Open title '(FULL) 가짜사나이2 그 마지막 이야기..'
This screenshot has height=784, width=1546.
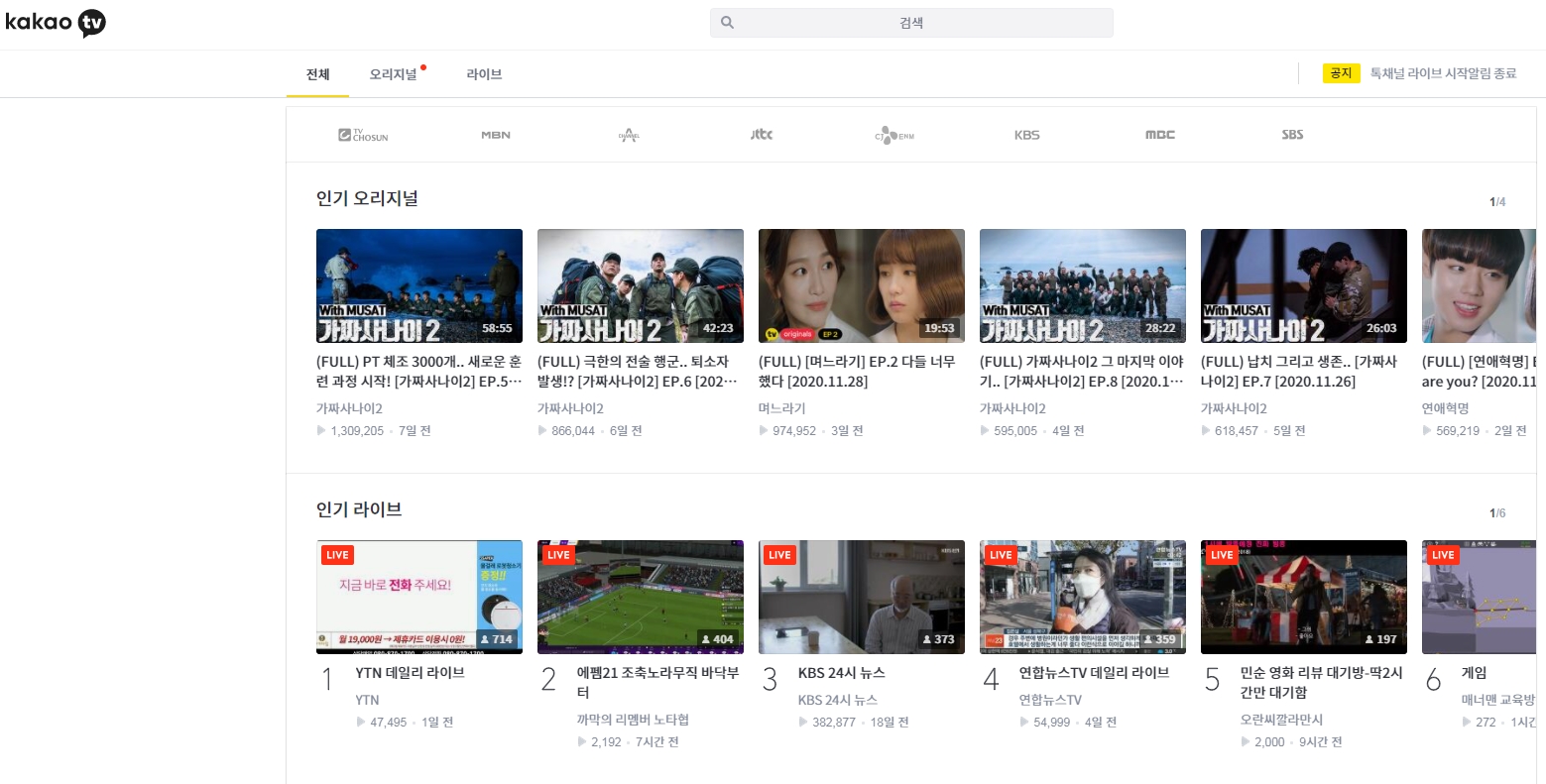click(1082, 372)
